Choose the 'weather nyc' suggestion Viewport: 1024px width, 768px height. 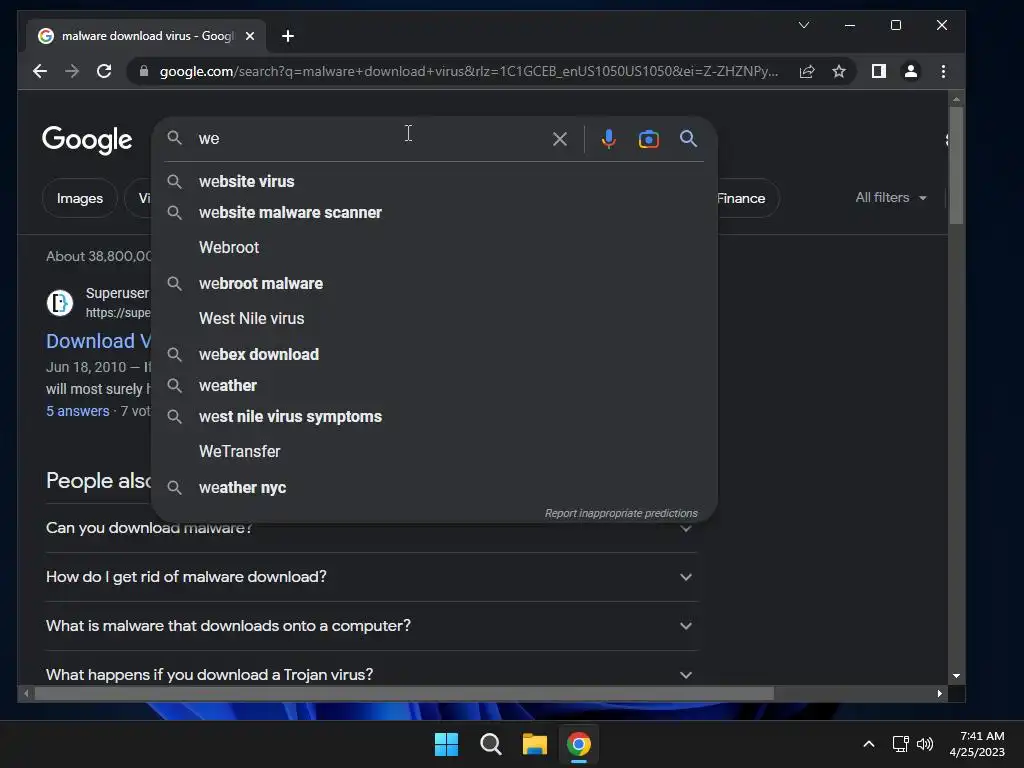click(x=434, y=487)
